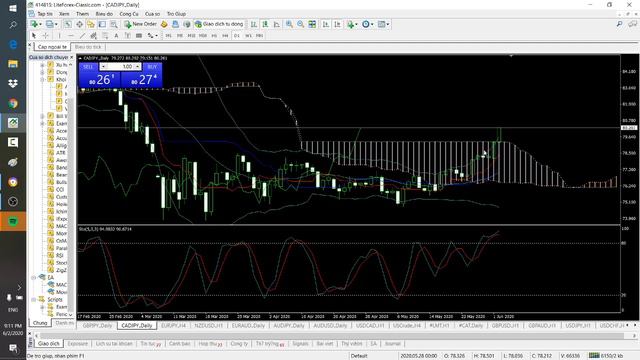Viewport: 640px width, 360px height.
Task: Open the MetaEditor yellow diamond icon
Action: (164, 24)
